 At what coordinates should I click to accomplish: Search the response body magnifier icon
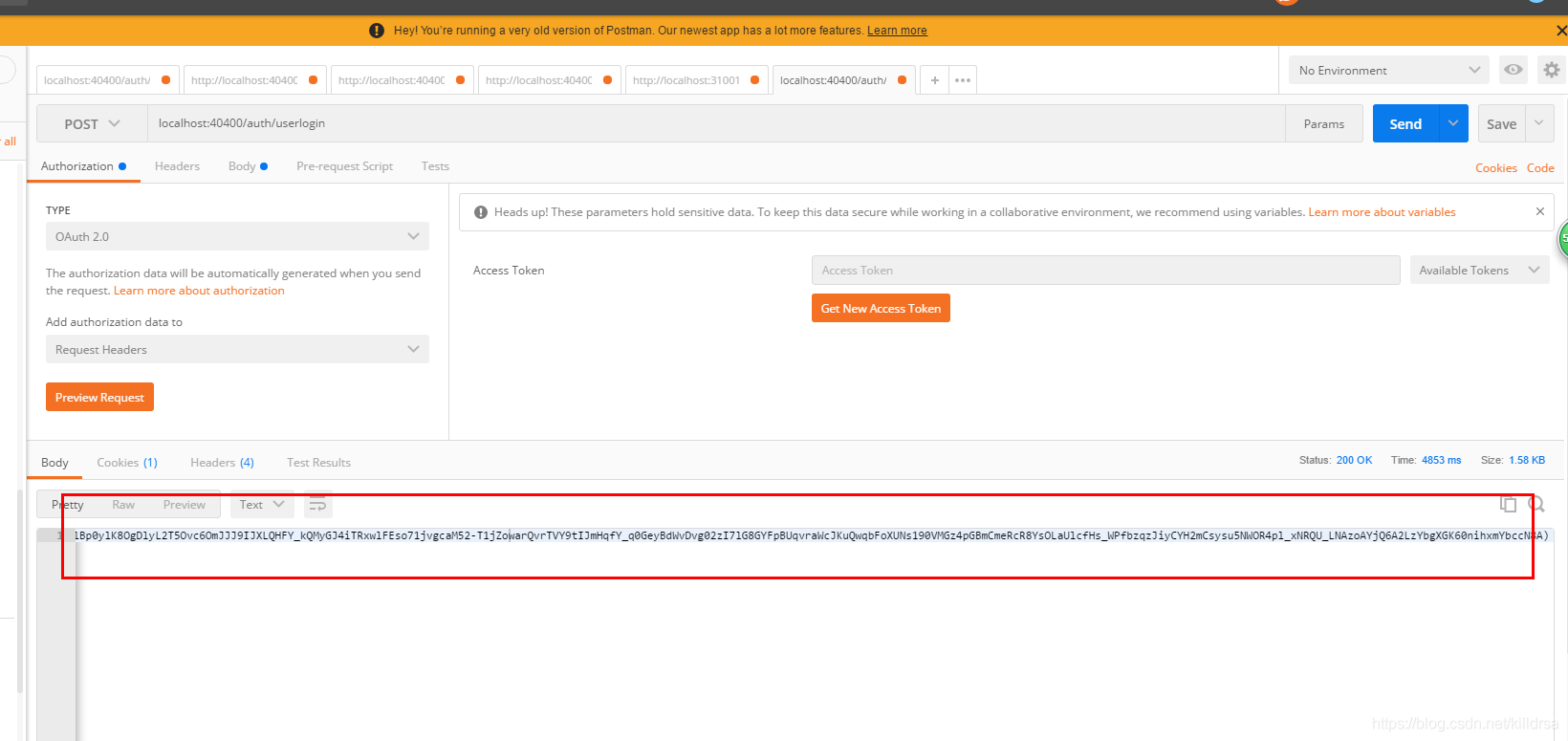point(1536,504)
